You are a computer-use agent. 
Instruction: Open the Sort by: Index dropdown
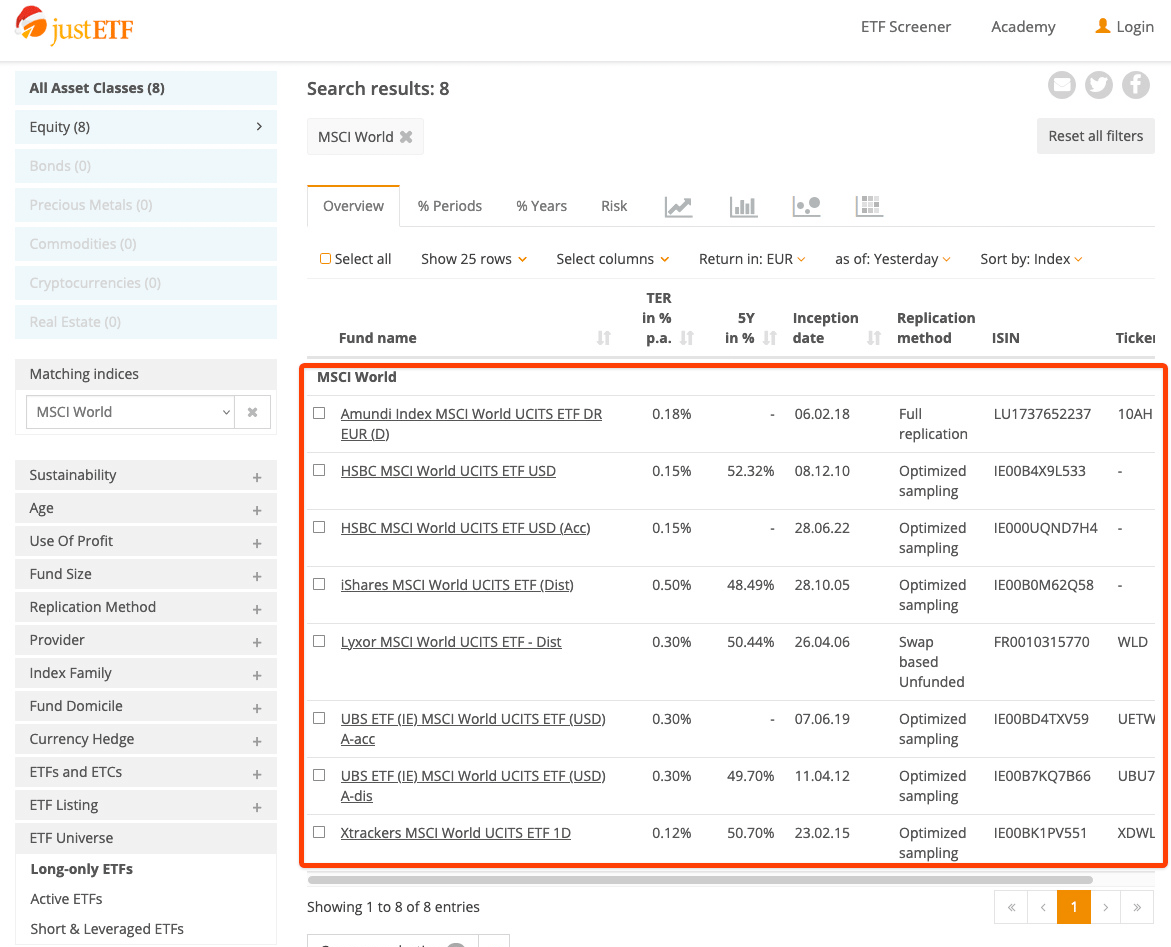coord(1031,259)
